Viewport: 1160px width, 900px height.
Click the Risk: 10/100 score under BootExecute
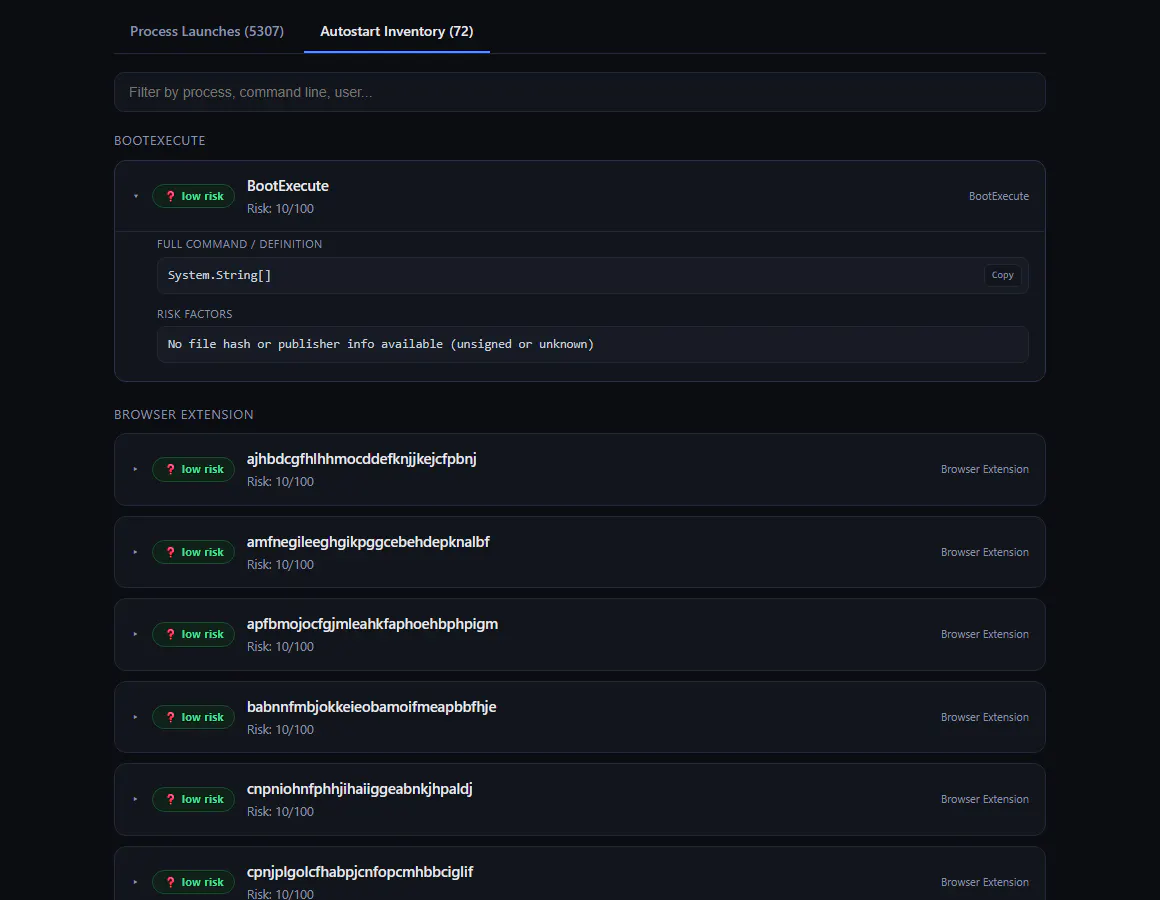[x=280, y=209]
